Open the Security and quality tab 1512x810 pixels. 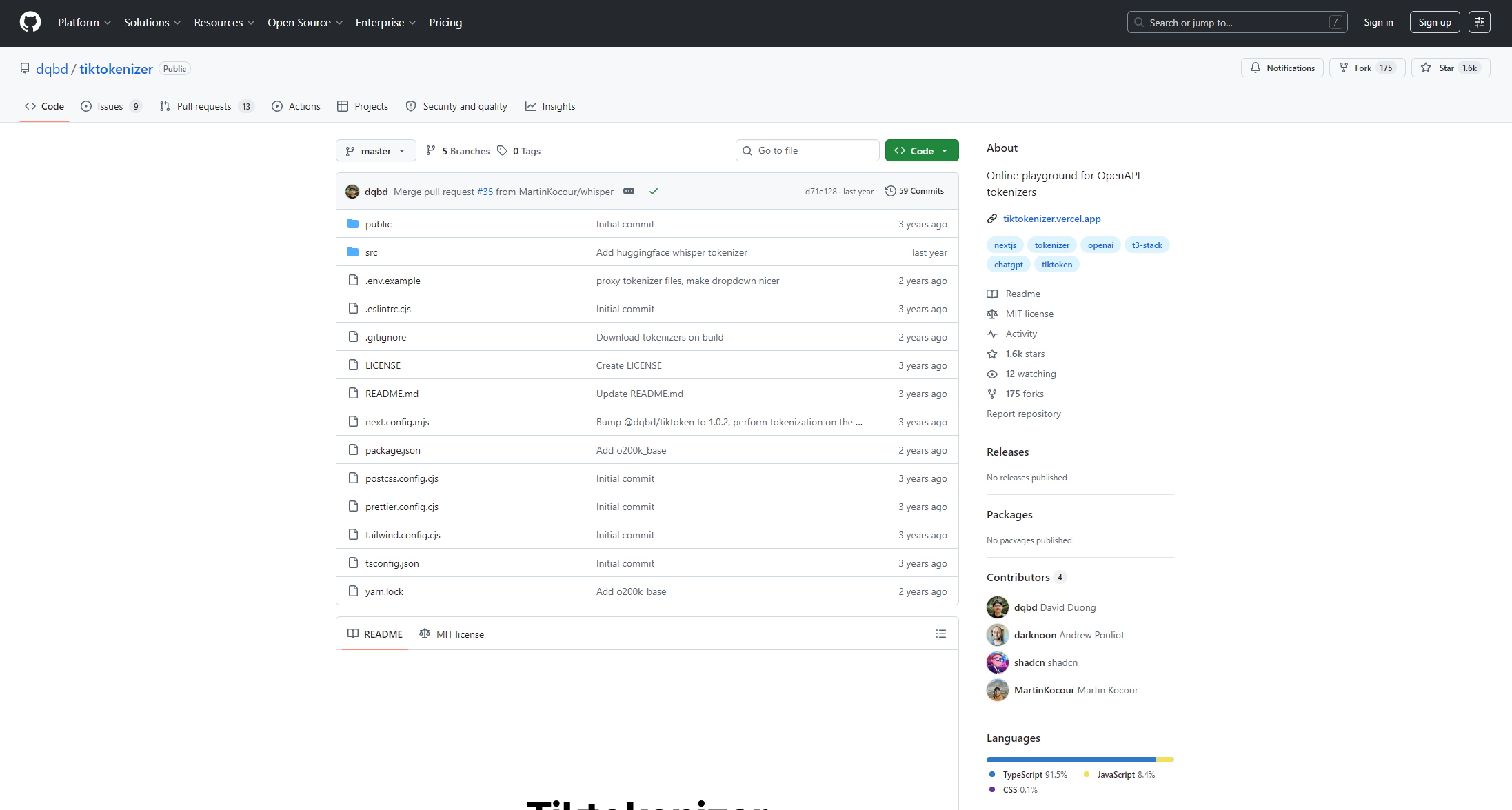[456, 106]
